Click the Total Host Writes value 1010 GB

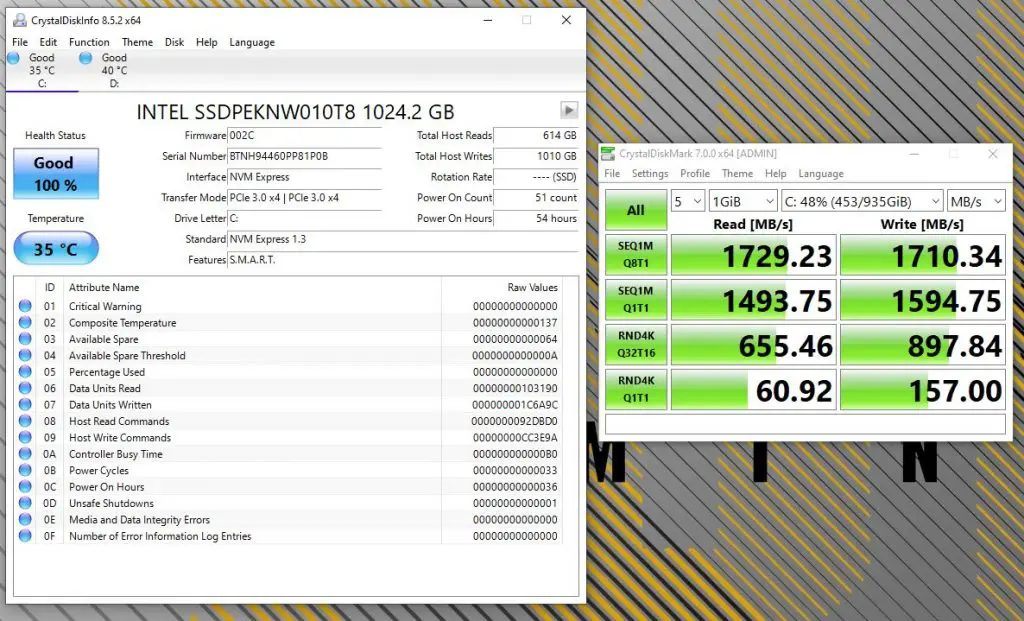coord(536,156)
